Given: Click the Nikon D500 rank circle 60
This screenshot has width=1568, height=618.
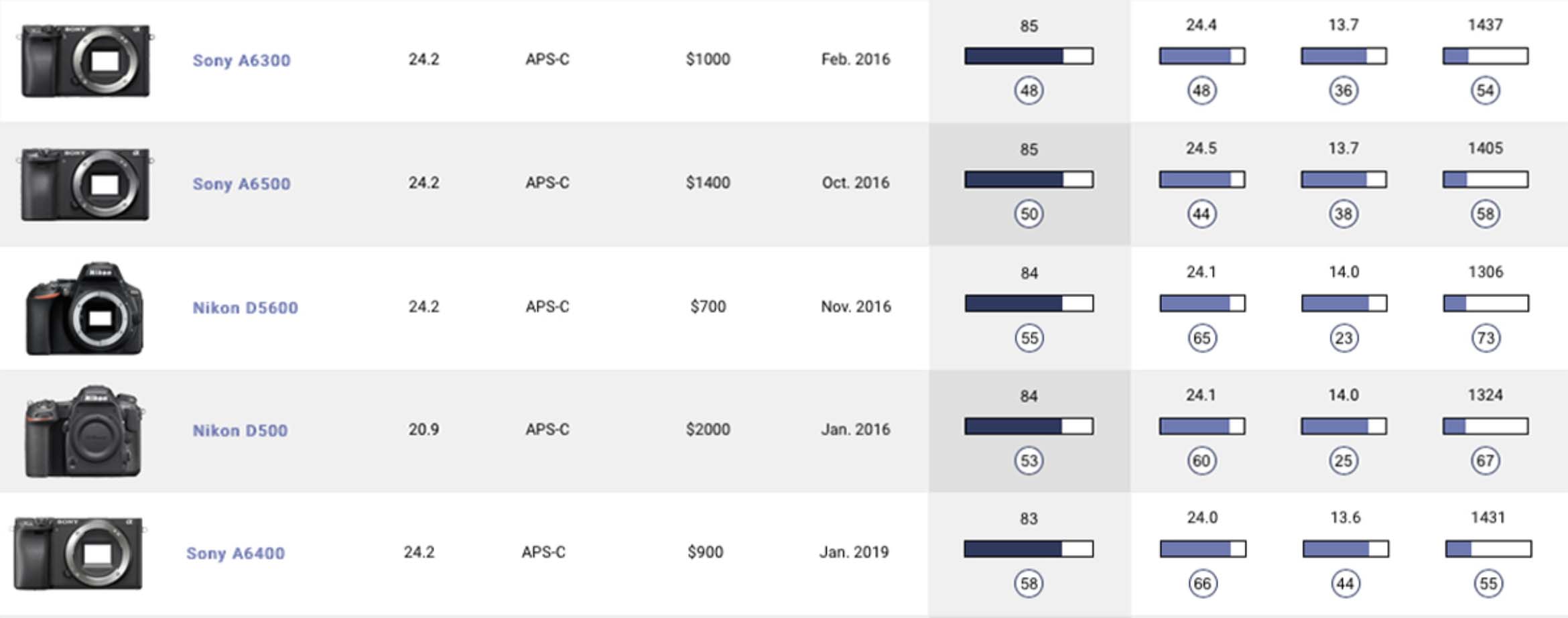Looking at the screenshot, I should pos(1201,461).
